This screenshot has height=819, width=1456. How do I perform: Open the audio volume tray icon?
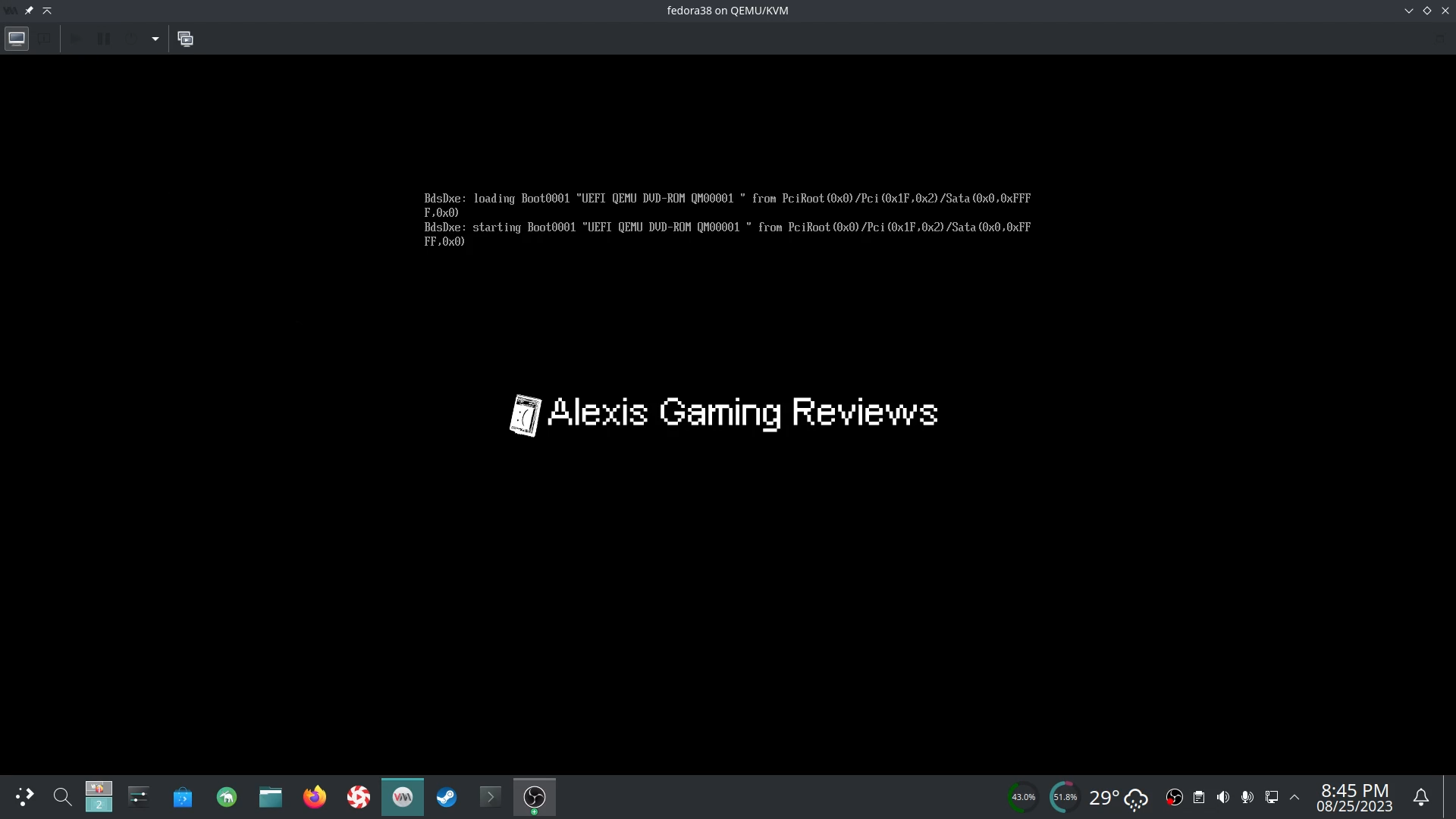tap(1222, 797)
